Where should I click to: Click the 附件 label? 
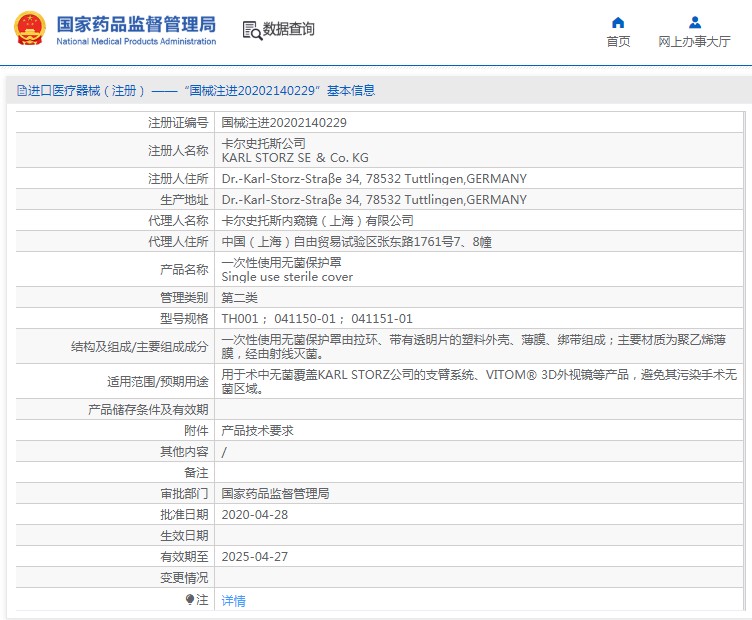pyautogui.click(x=196, y=431)
